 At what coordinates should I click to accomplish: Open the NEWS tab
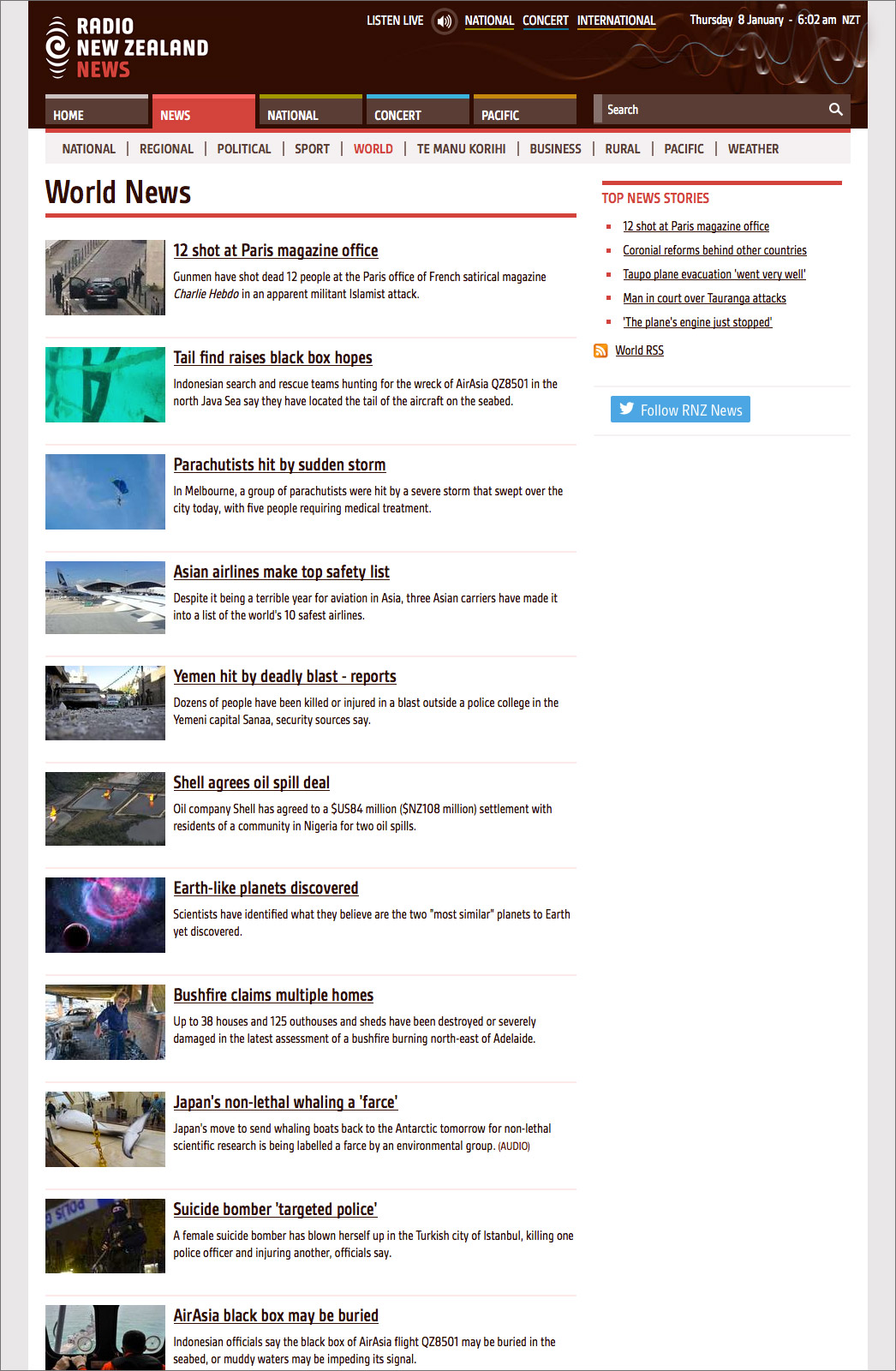click(204, 111)
